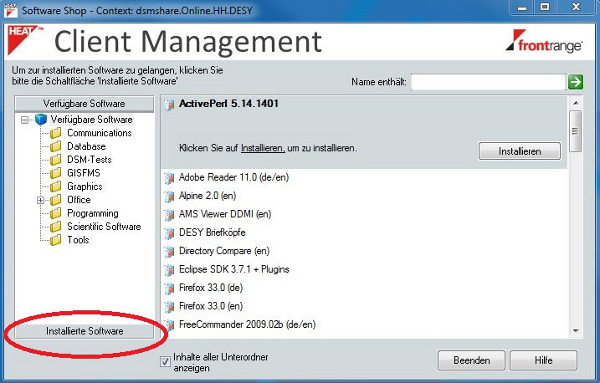
Task: Click the AMS Viewer DDMI package icon
Action: point(169,215)
